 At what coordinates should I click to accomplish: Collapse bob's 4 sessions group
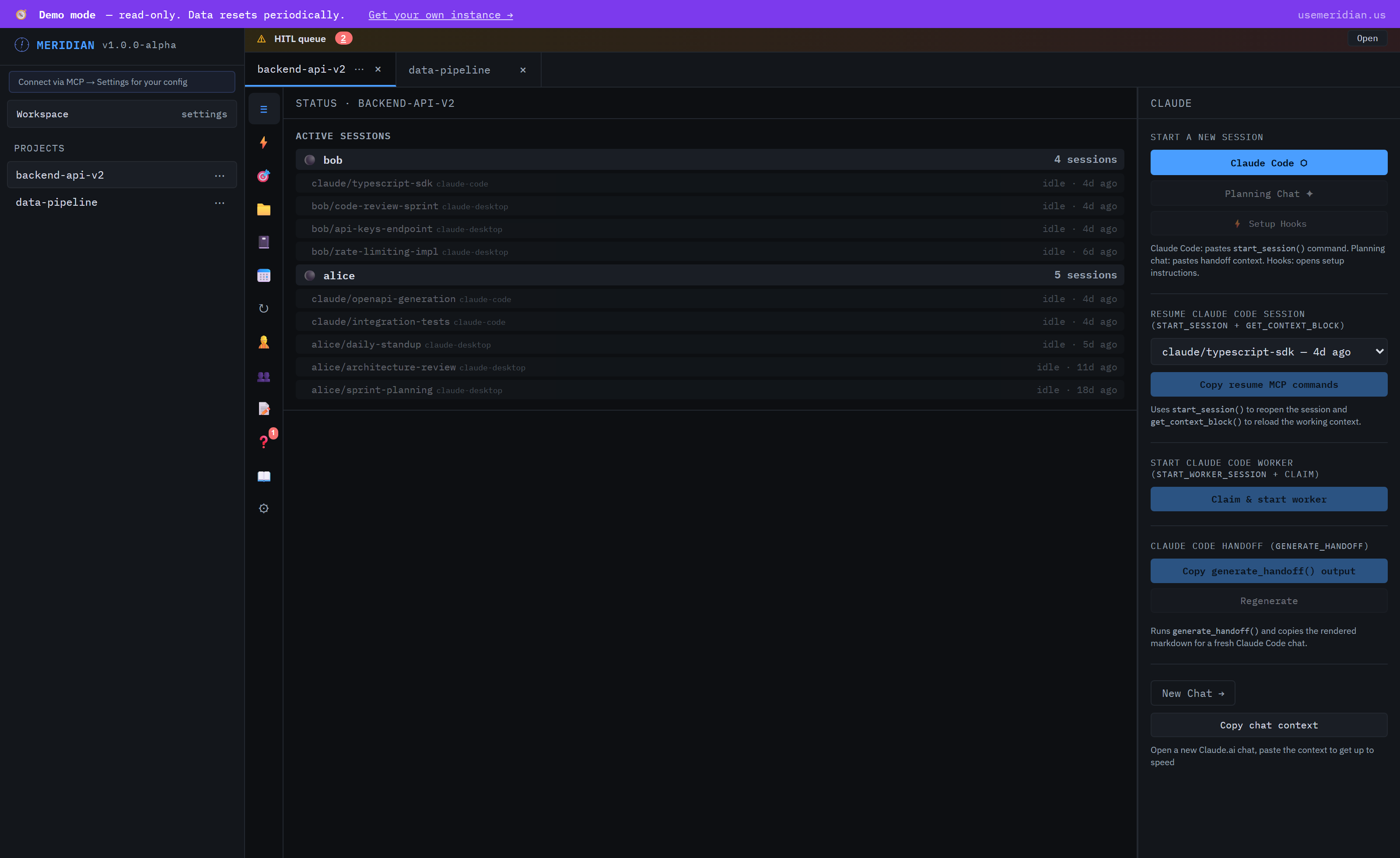pyautogui.click(x=710, y=160)
